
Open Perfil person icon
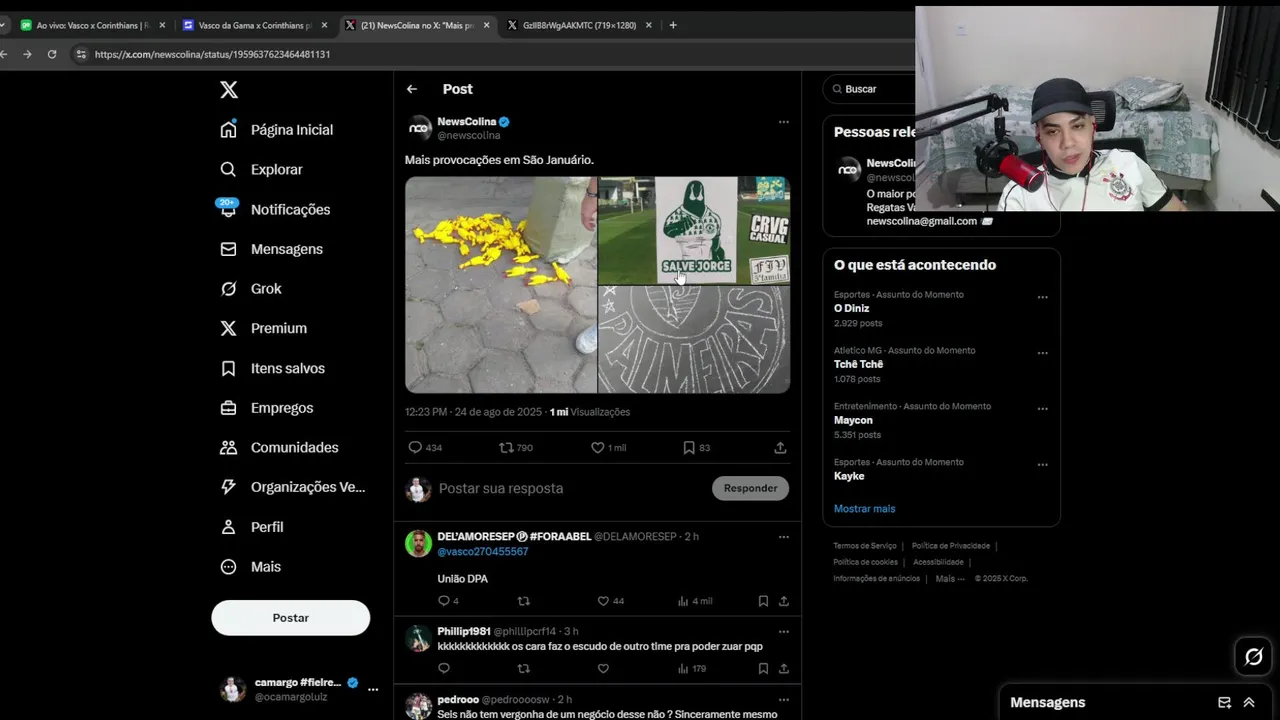[229, 527]
